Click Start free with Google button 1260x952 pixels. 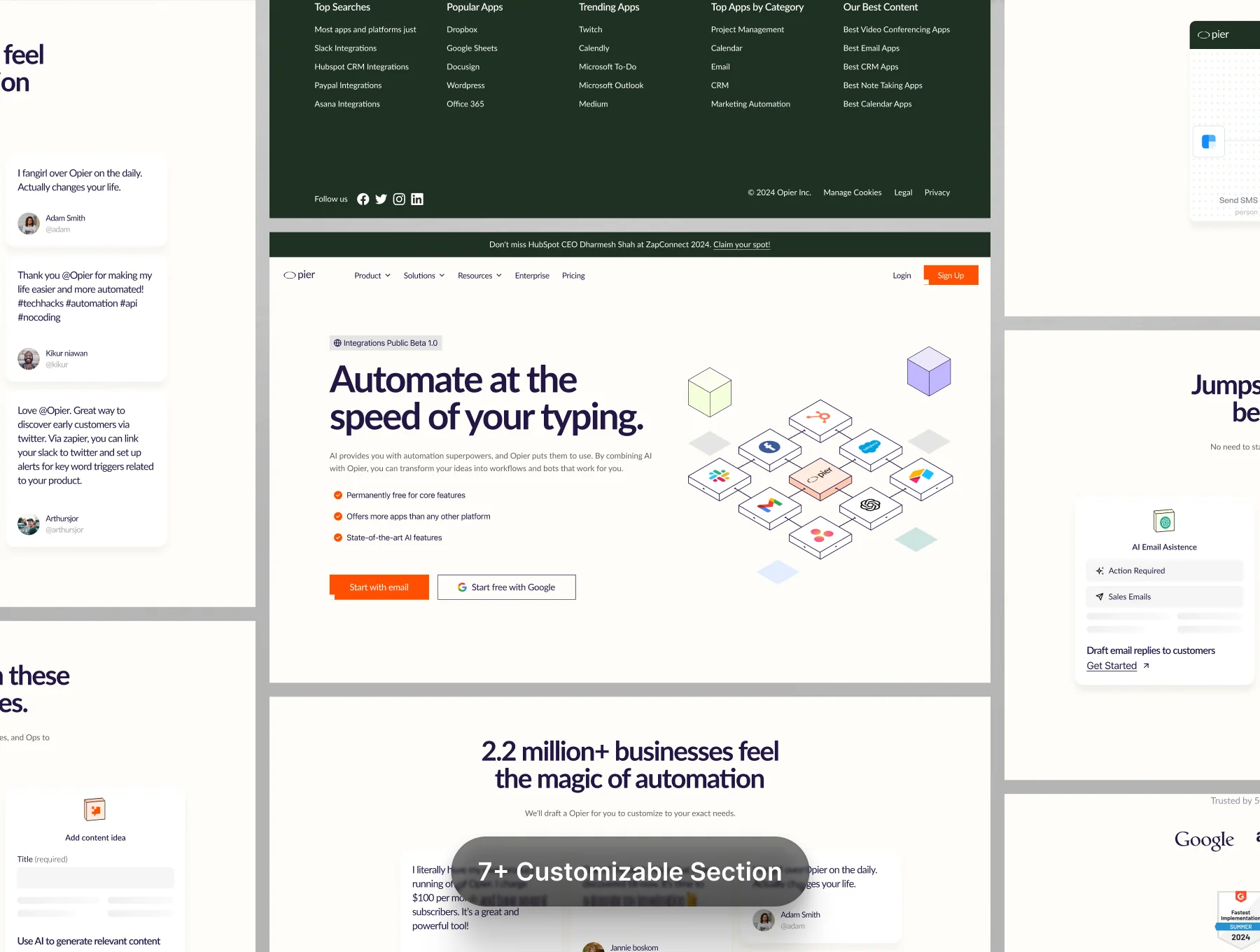(507, 587)
